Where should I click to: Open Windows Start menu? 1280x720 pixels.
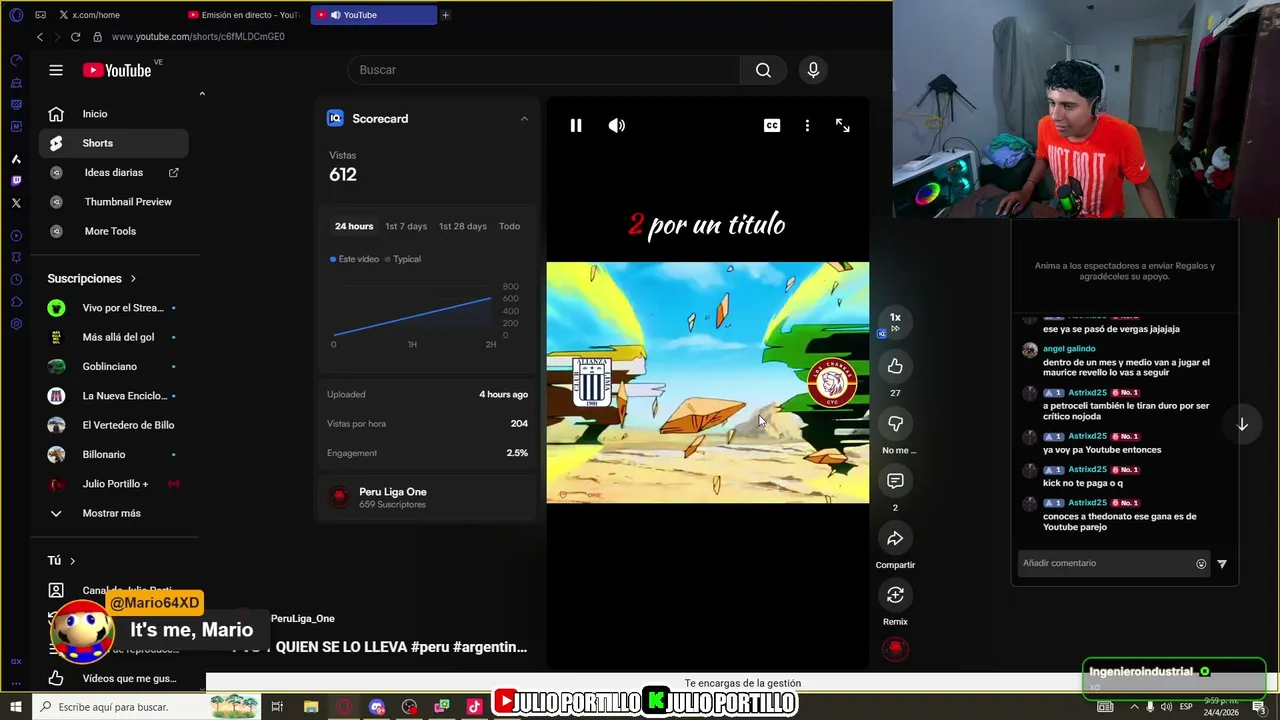click(x=16, y=707)
